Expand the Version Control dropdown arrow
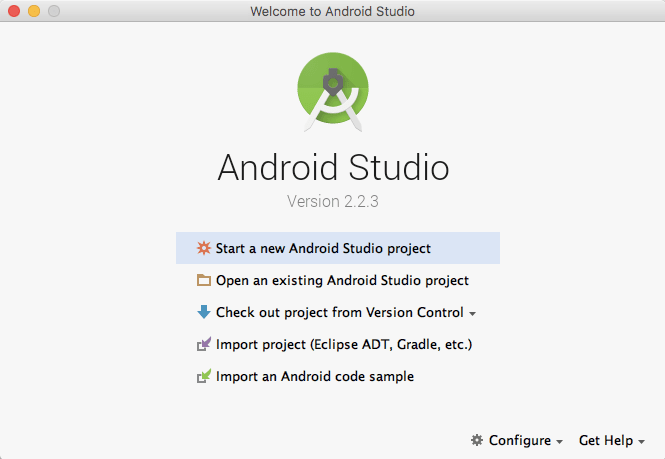 pyautogui.click(x=472, y=314)
